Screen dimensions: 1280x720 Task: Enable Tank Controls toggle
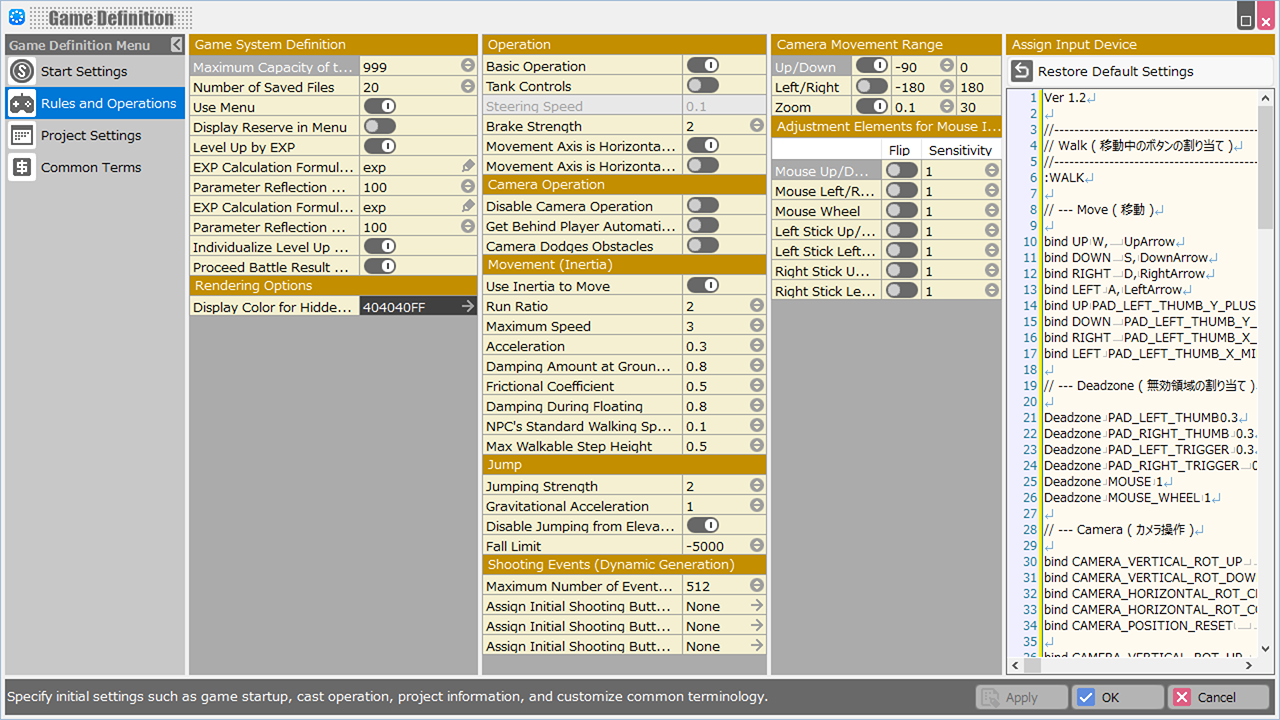pos(702,86)
